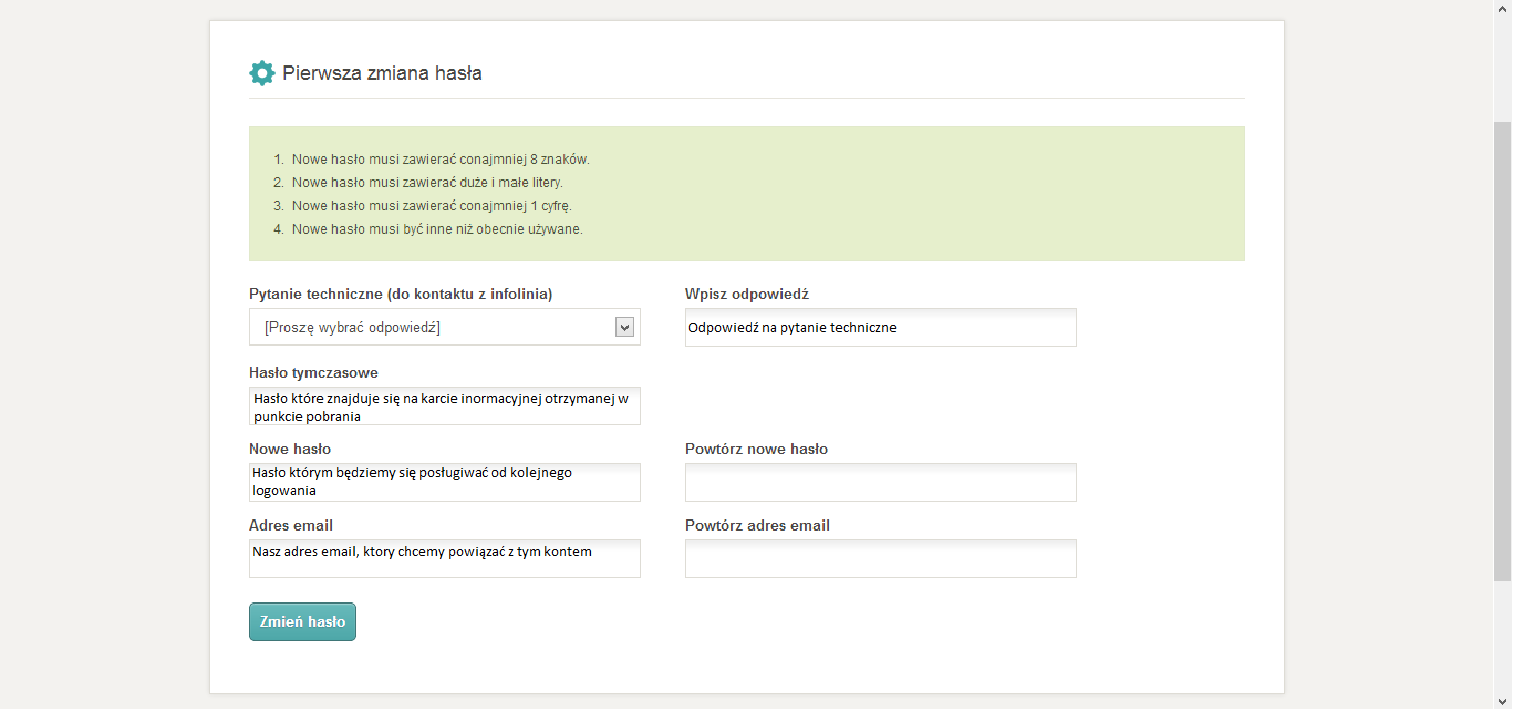The height and width of the screenshot is (709, 1513).
Task: Click the "Powtórz nowe hasło" label text
Action: click(x=756, y=449)
